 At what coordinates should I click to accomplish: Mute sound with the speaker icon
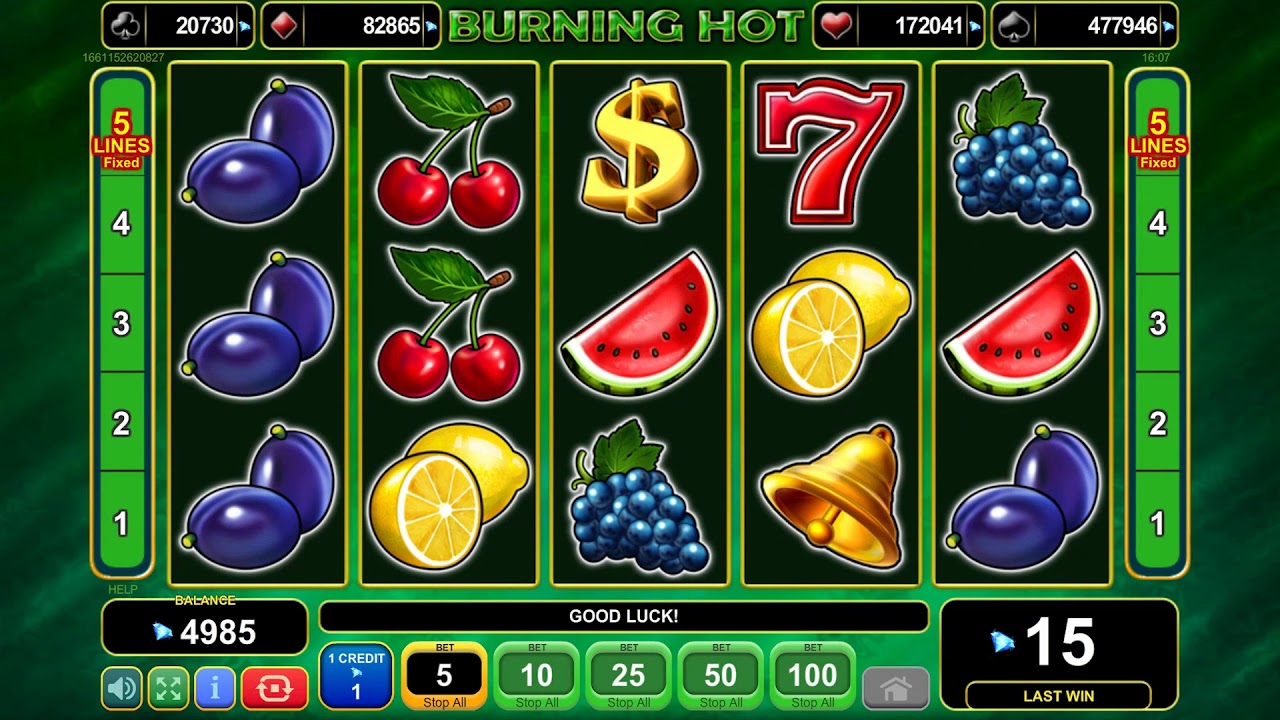121,688
